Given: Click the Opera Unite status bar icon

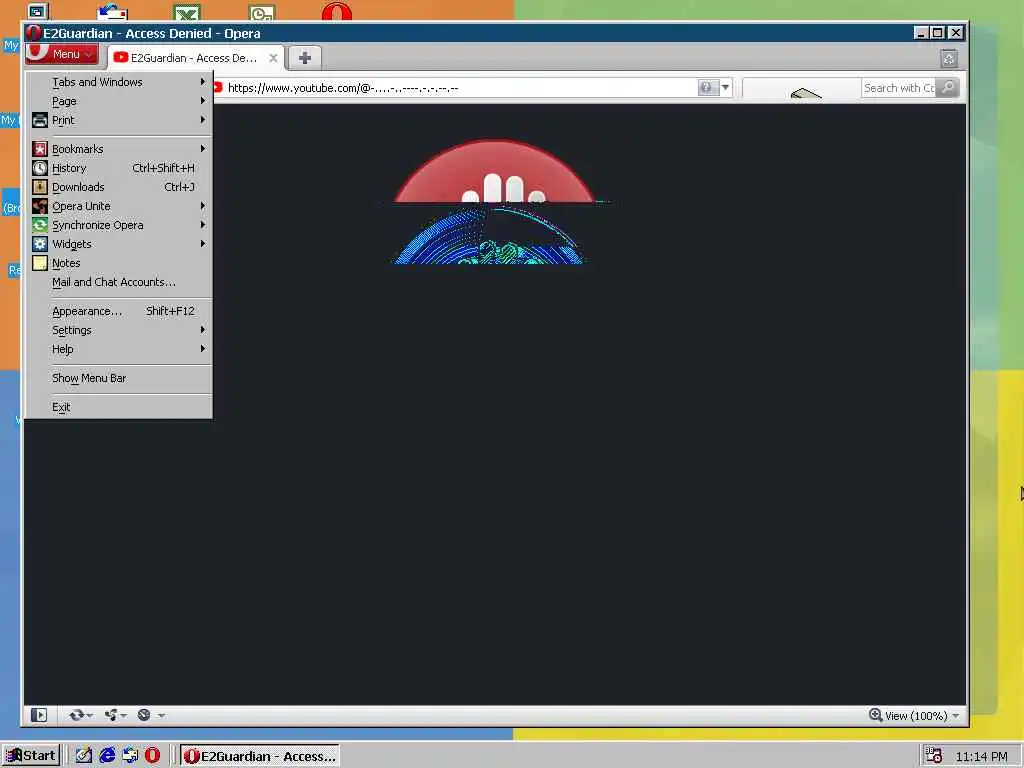Looking at the screenshot, I should (110, 715).
